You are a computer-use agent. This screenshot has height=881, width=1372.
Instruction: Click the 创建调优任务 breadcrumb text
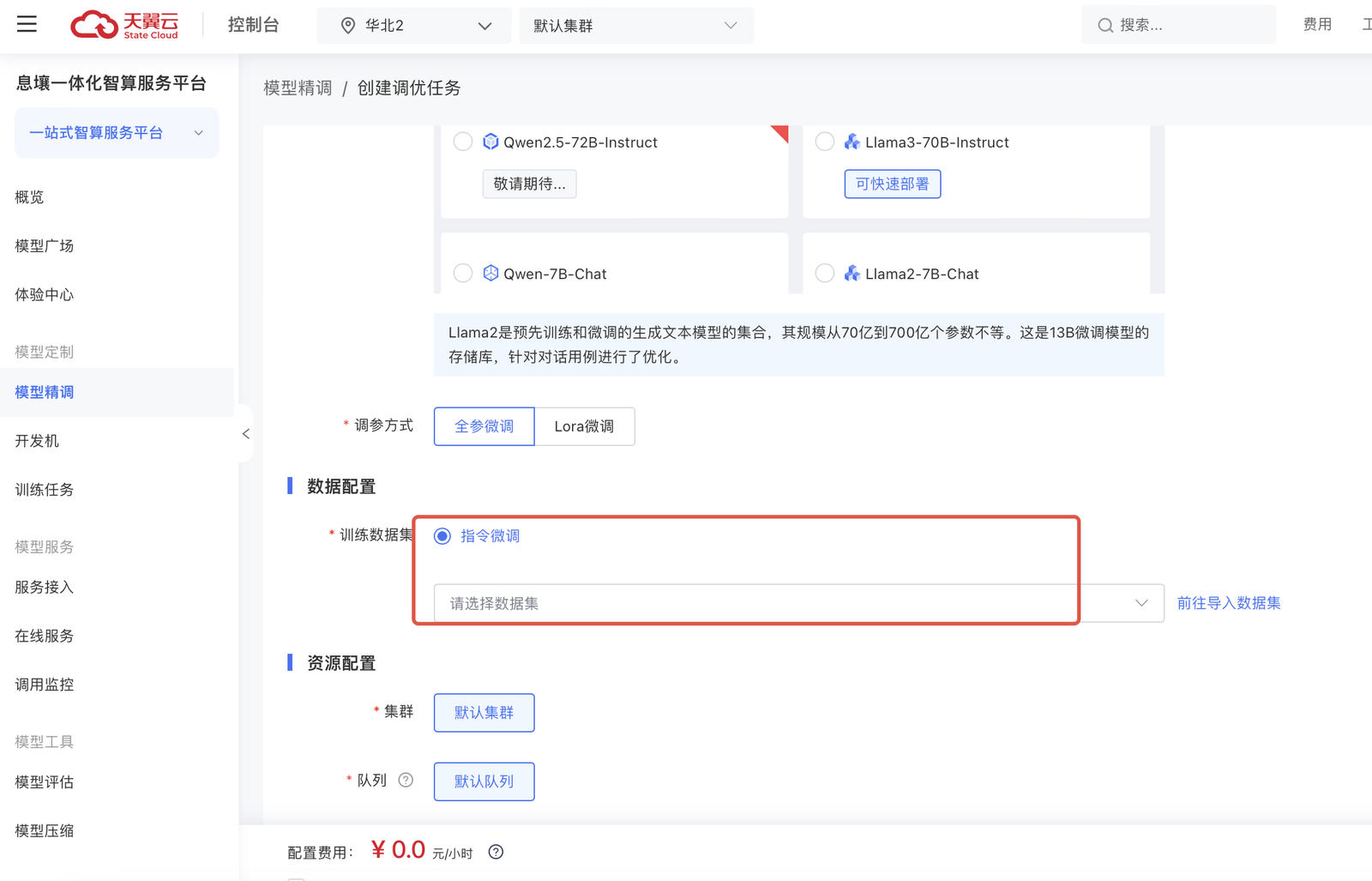click(409, 88)
